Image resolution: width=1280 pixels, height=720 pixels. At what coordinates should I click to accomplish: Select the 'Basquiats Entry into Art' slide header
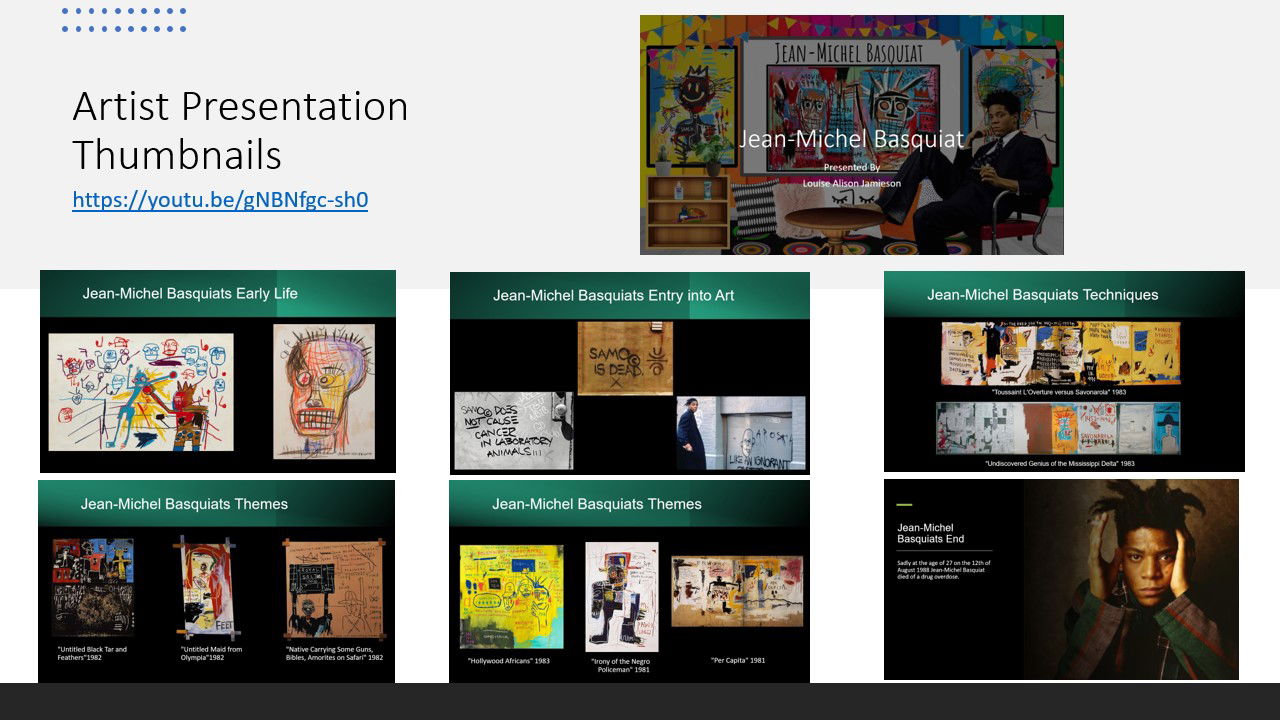click(613, 296)
